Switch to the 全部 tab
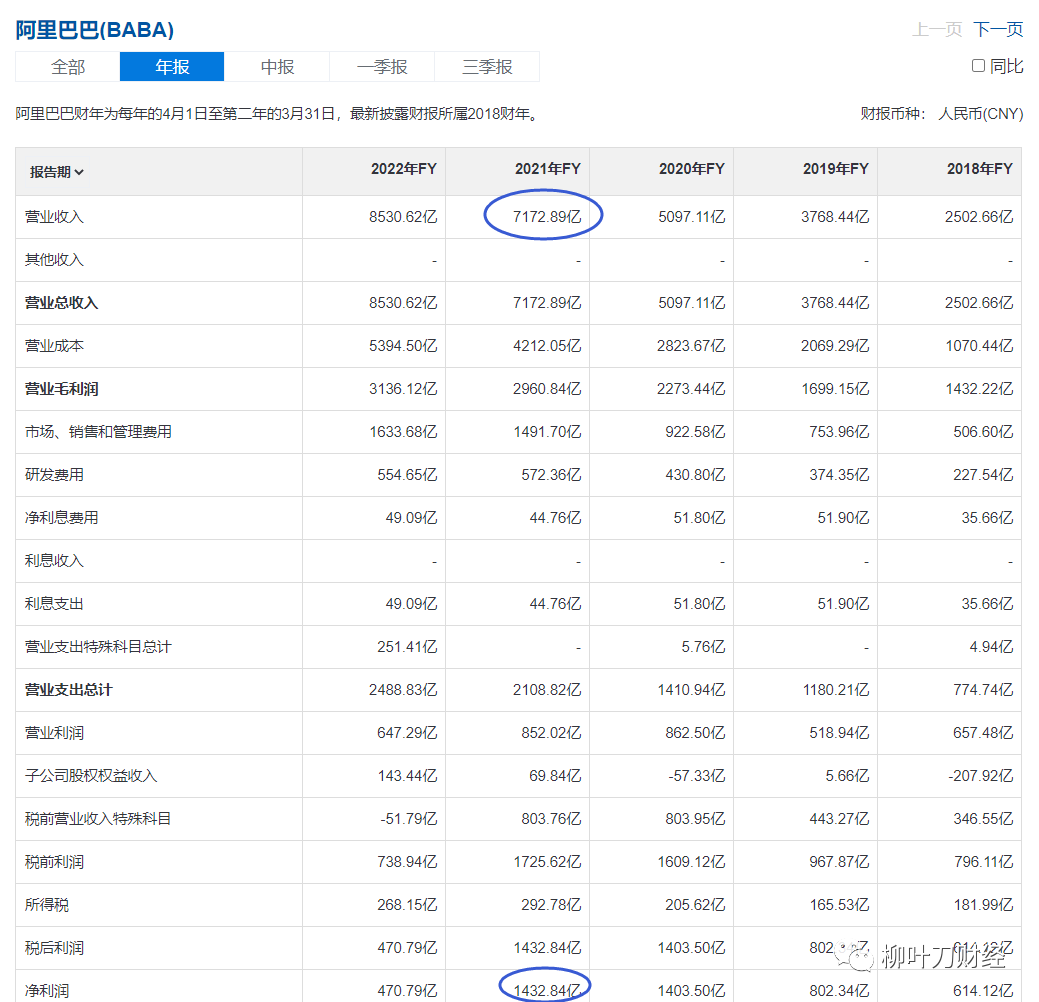1039x1002 pixels. [68, 67]
